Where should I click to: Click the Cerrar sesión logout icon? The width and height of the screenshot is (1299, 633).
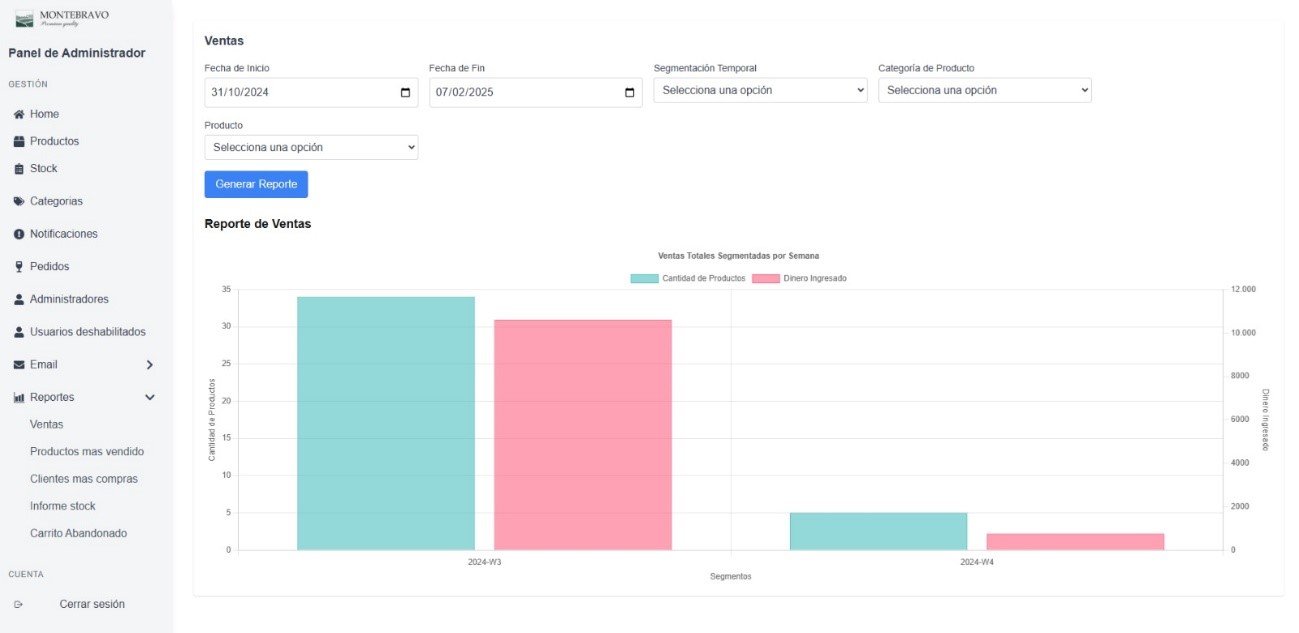pos(18,604)
